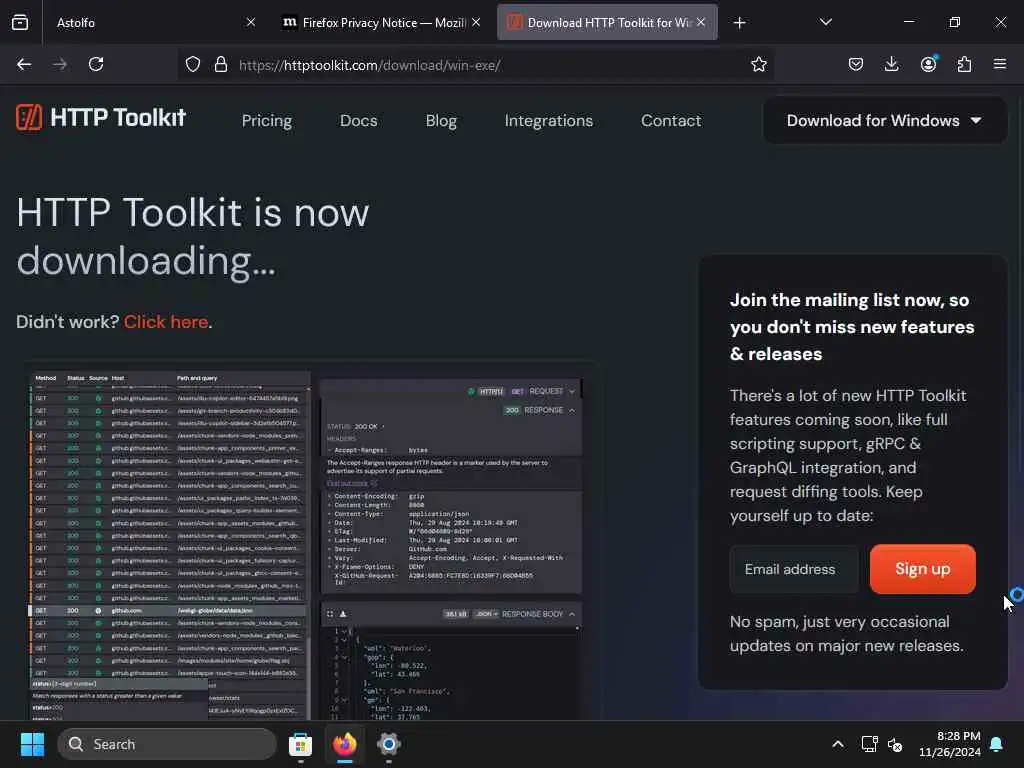Open the Pricing page
The image size is (1024, 768).
266,121
